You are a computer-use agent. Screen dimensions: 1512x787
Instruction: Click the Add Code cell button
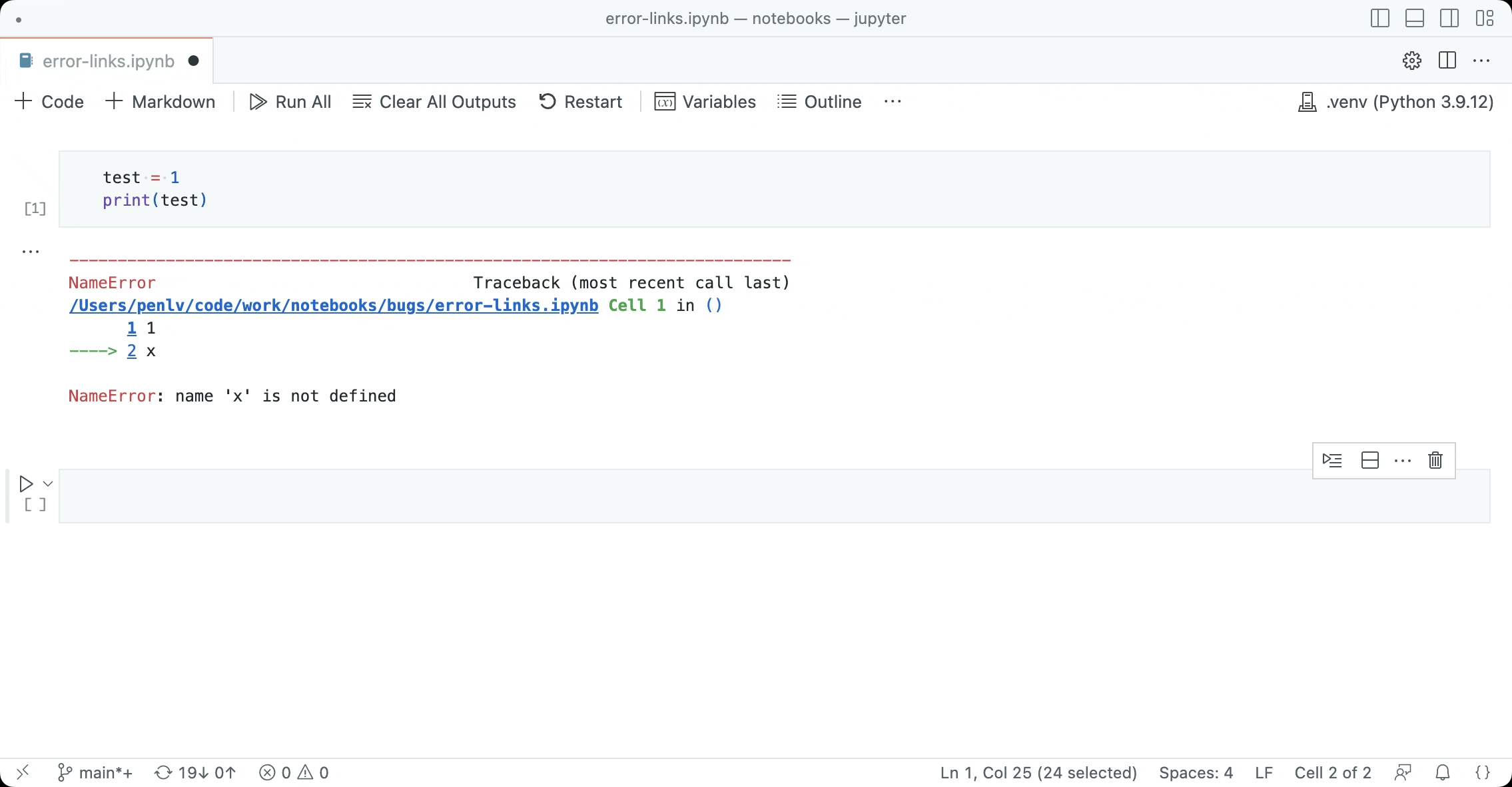click(51, 101)
